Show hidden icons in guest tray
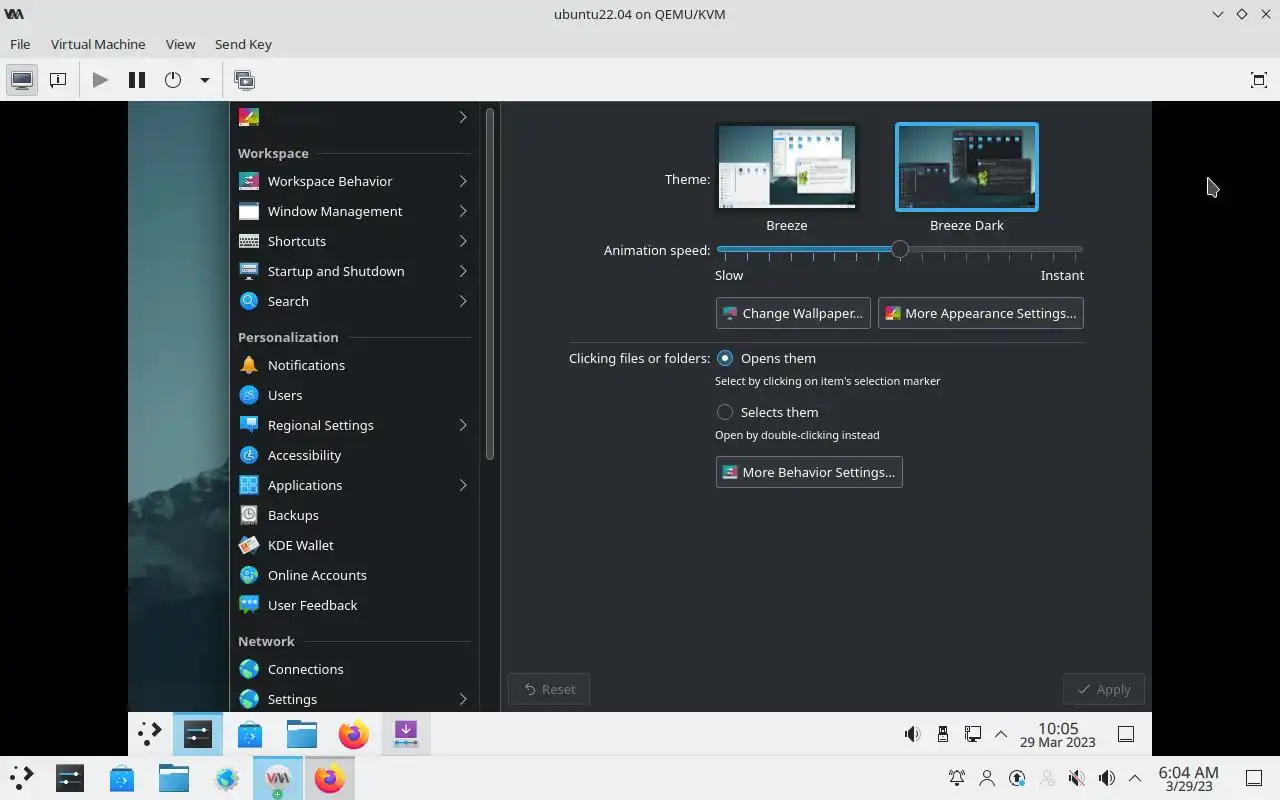This screenshot has height=800, width=1280. (1001, 734)
